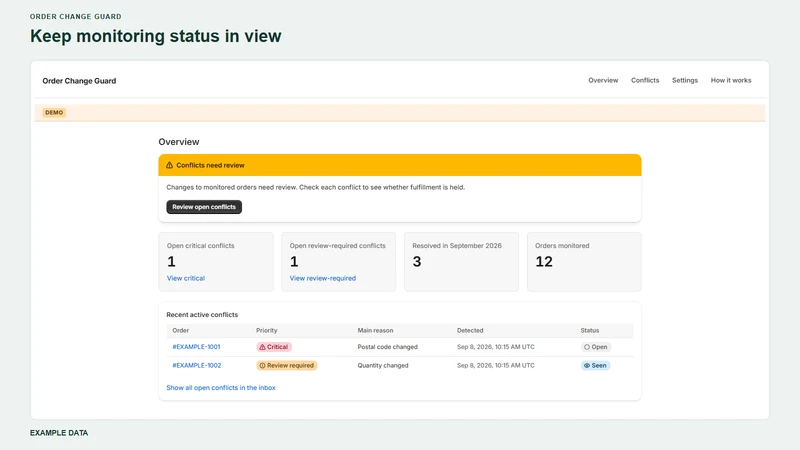Open Settings in the top navigation
Screen dimensions: 800x450
(684, 80)
